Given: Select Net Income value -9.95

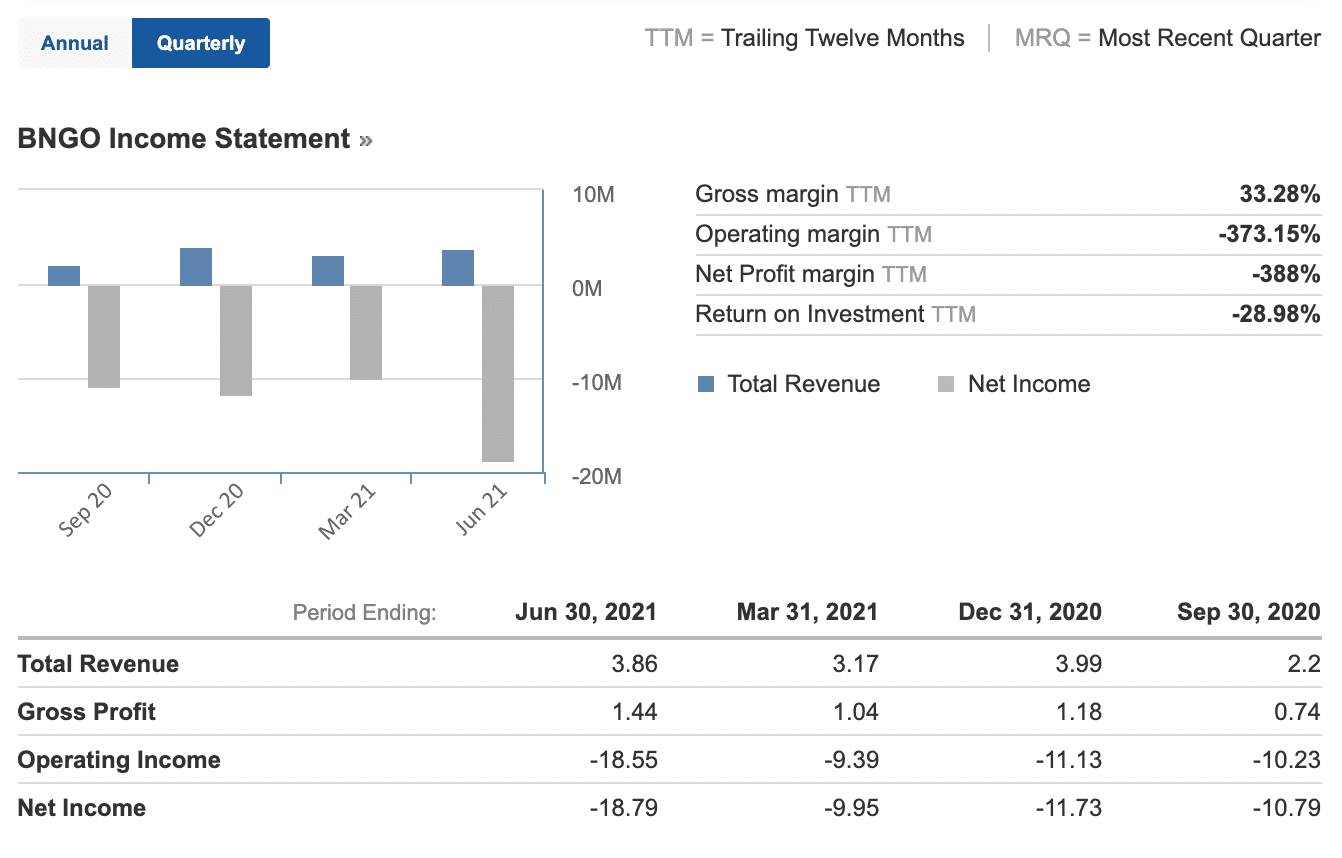Looking at the screenshot, I should [851, 808].
